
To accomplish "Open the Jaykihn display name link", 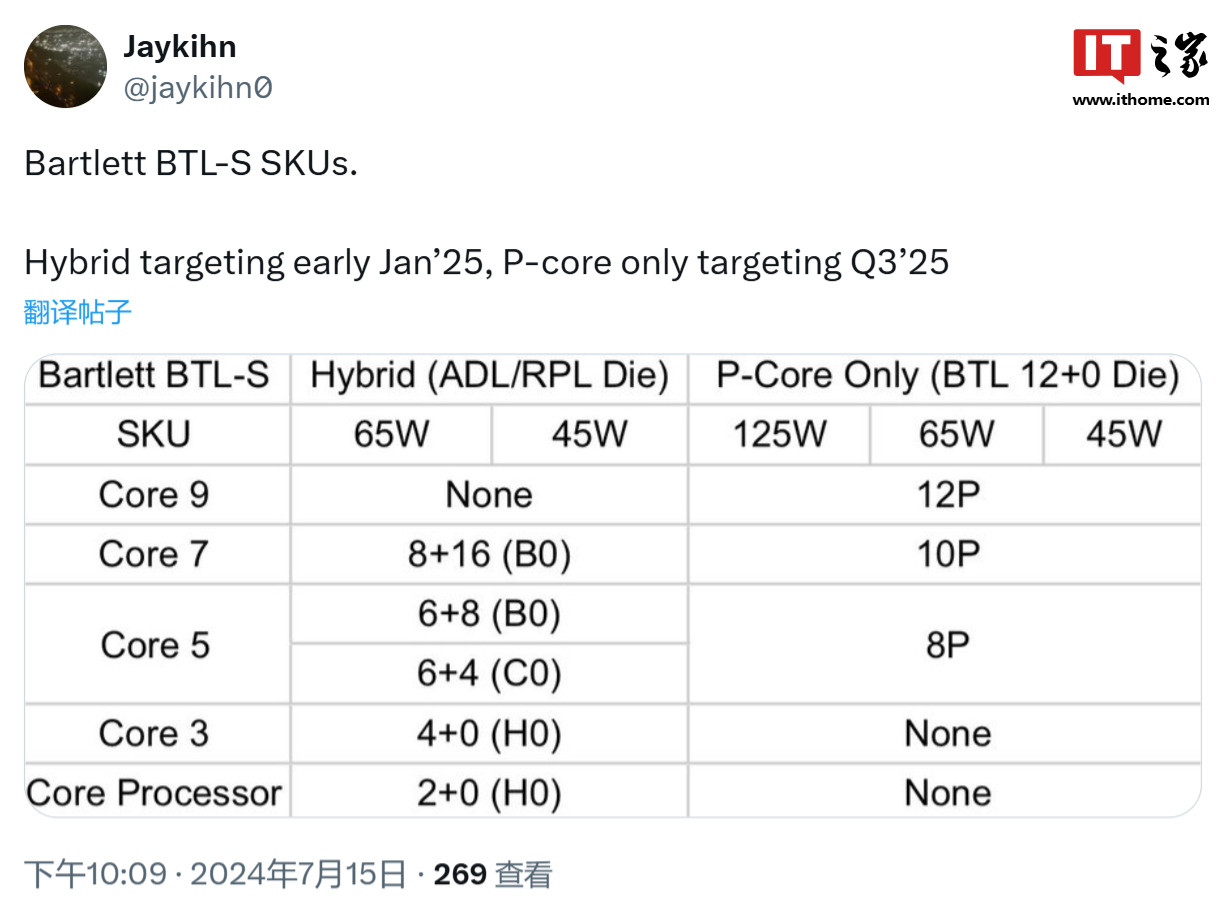I will [180, 46].
